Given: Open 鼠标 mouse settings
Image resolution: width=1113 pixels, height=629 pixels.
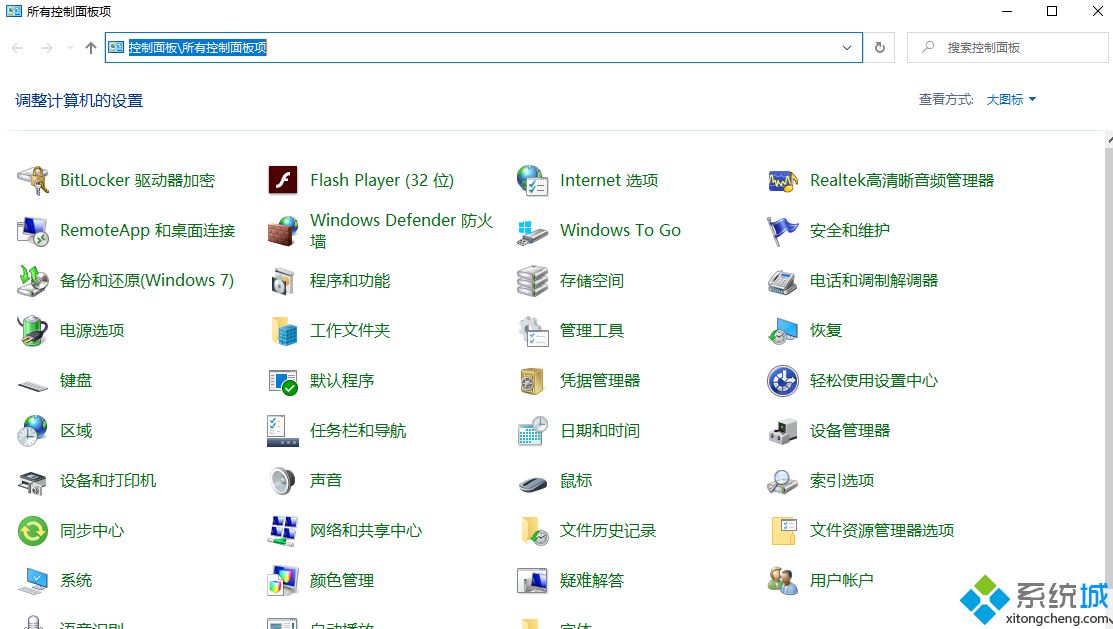Looking at the screenshot, I should 576,480.
